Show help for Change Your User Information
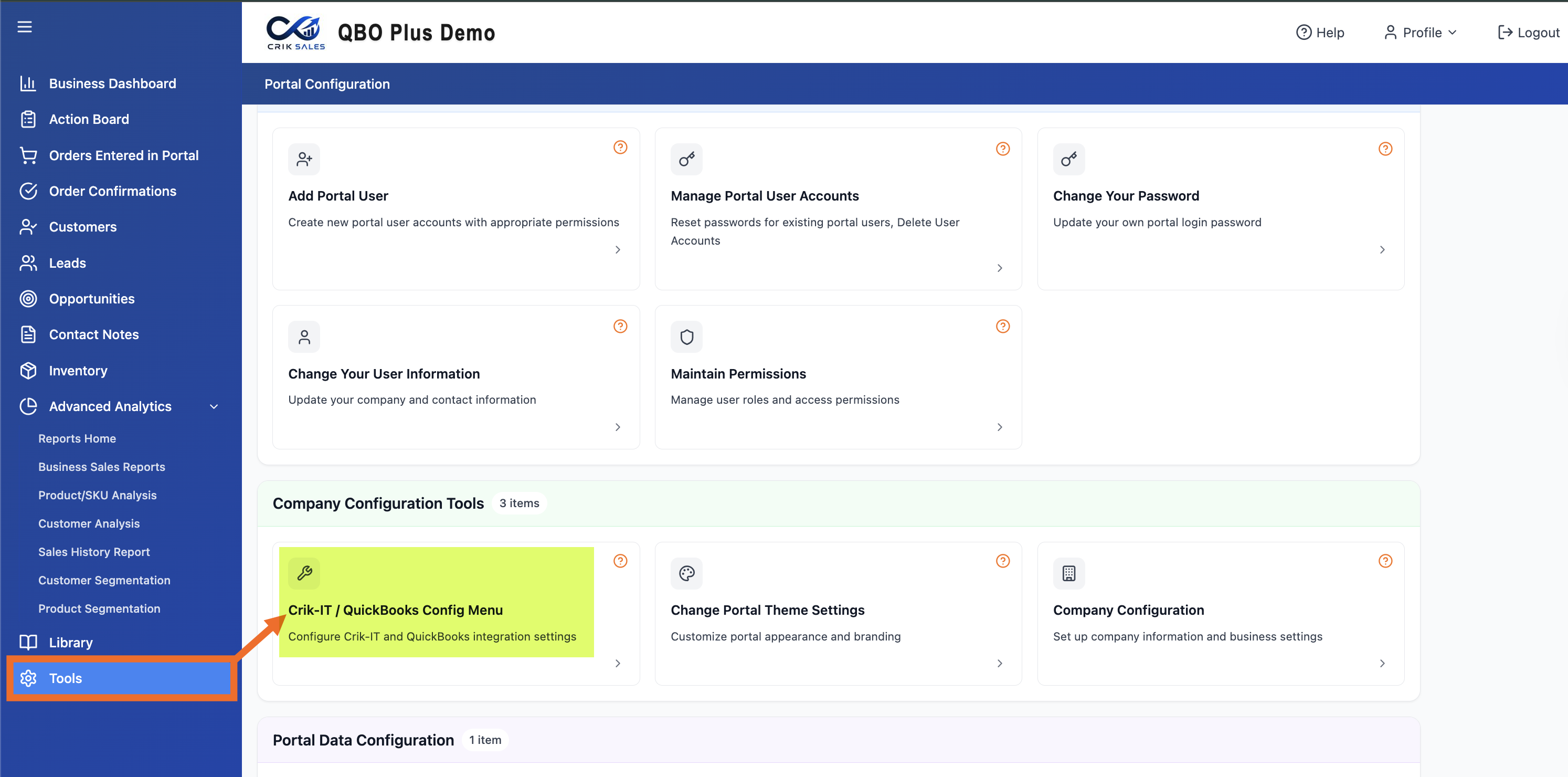This screenshot has width=1568, height=777. (620, 327)
